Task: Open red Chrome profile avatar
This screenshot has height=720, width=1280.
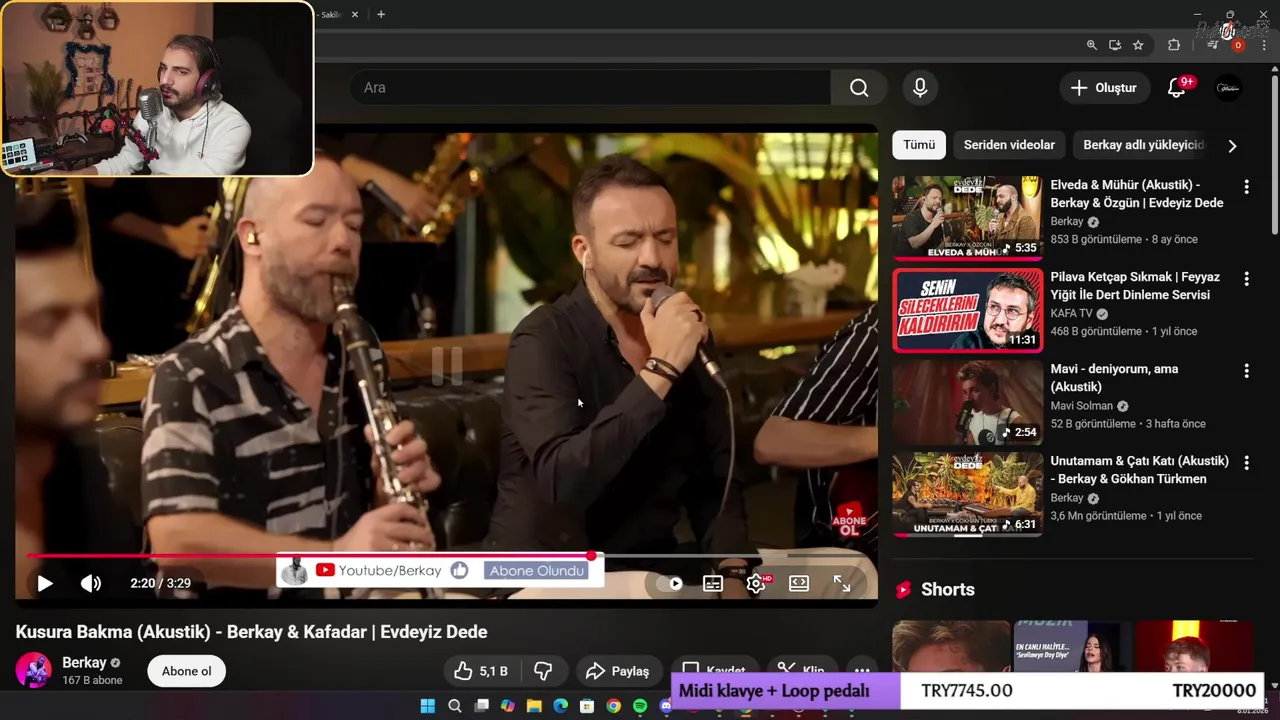Action: click(x=1238, y=45)
